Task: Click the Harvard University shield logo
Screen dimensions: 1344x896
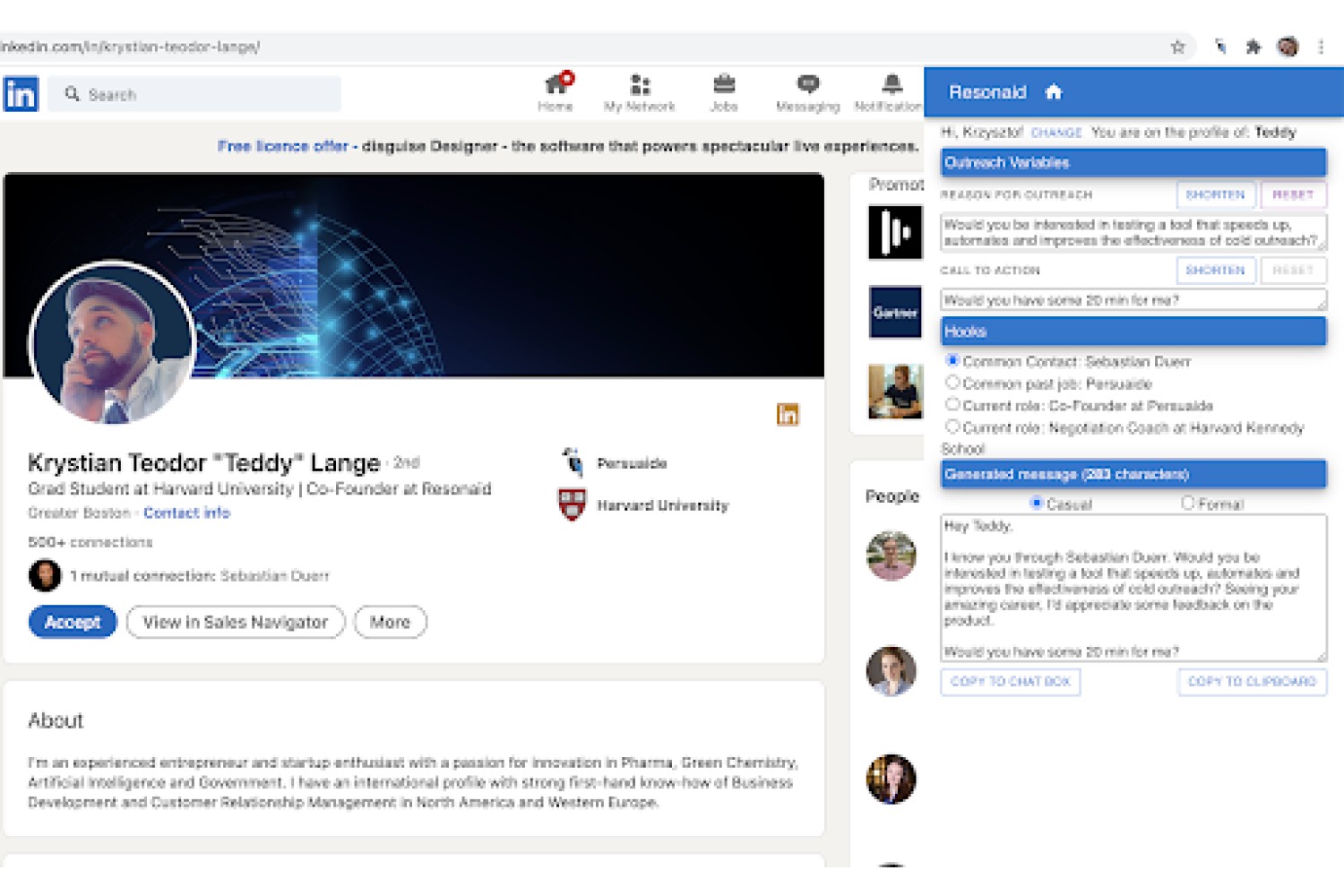Action: pos(573,504)
